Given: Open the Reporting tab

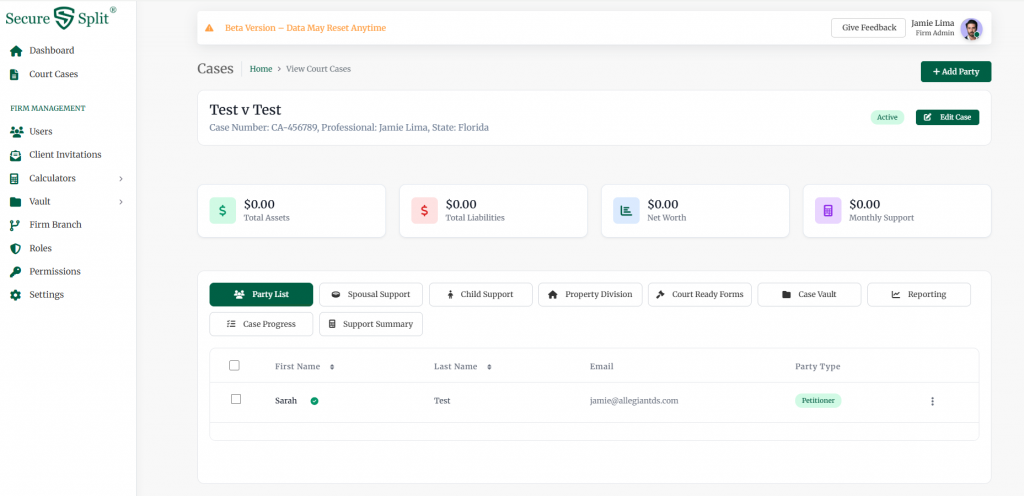Looking at the screenshot, I should click(x=919, y=294).
